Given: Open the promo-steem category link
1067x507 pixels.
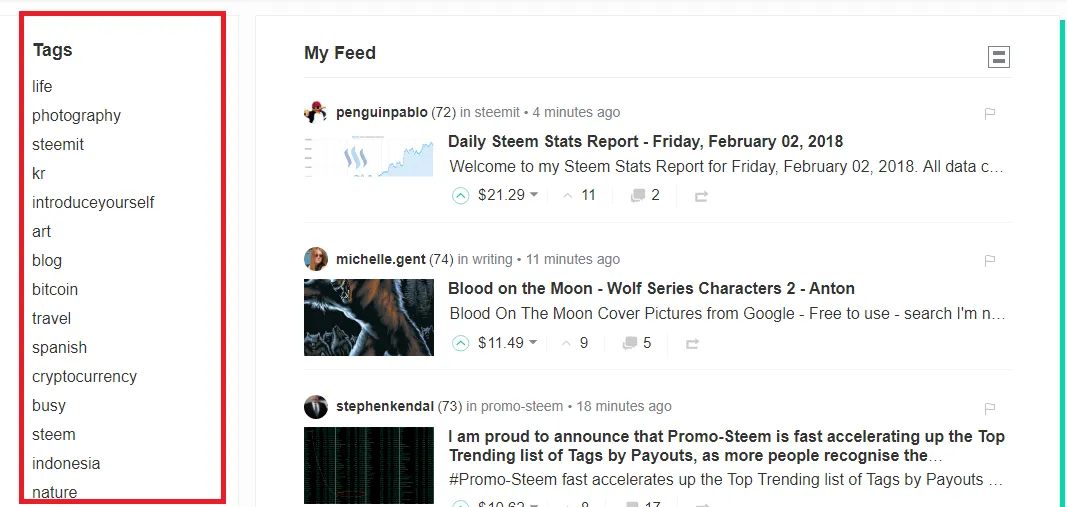Looking at the screenshot, I should tap(521, 407).
